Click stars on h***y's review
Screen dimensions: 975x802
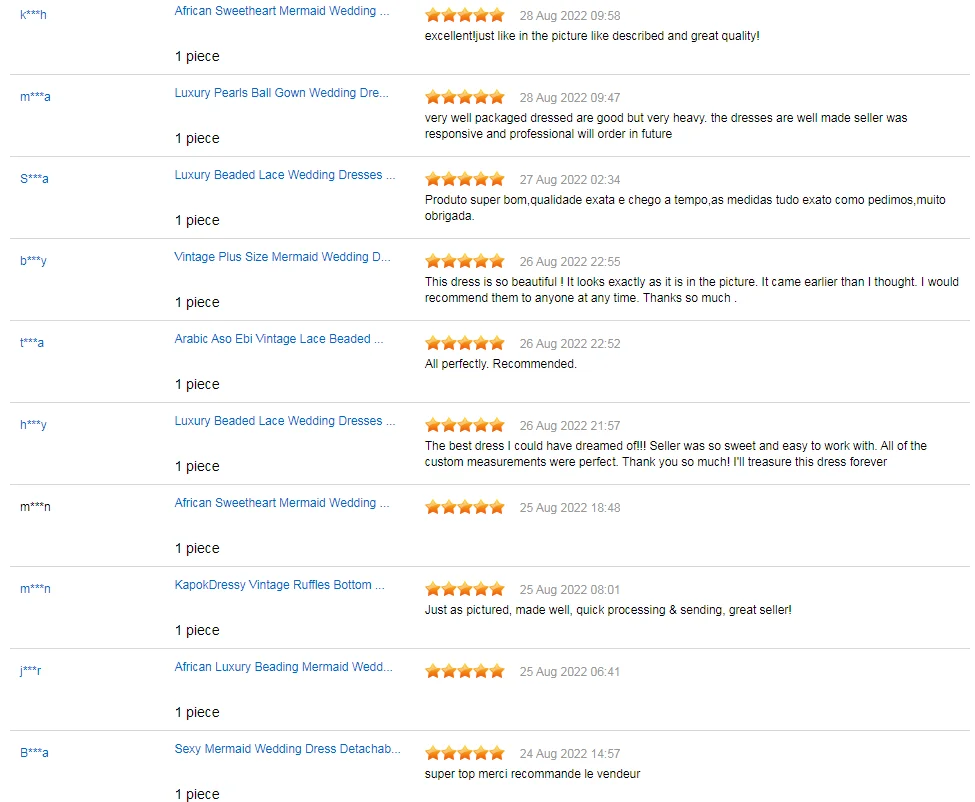[465, 425]
